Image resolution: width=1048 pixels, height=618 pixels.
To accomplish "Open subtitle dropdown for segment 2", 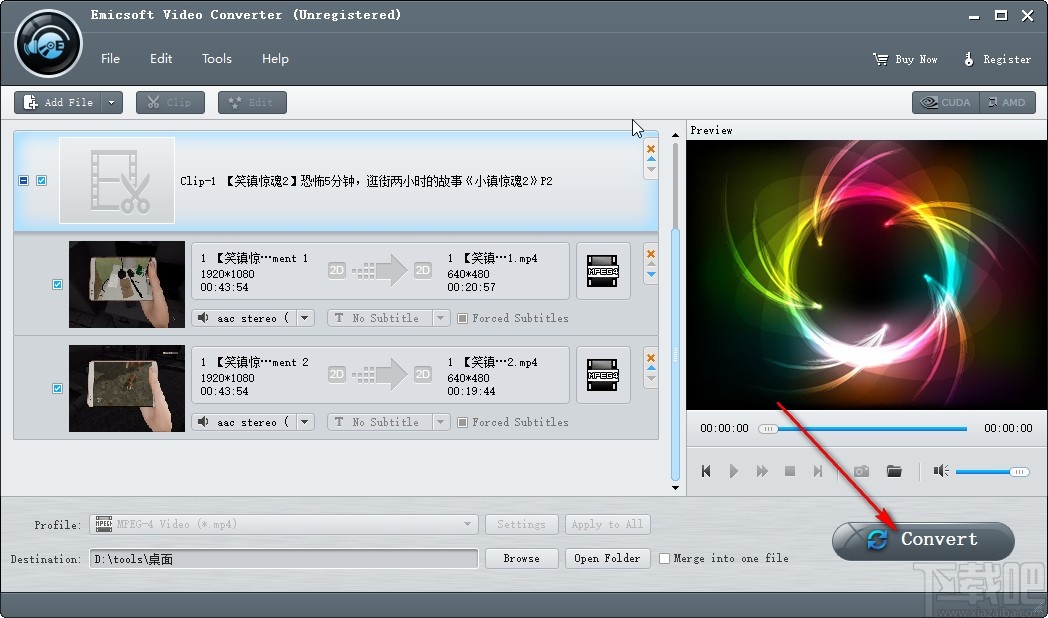I will click(x=440, y=422).
